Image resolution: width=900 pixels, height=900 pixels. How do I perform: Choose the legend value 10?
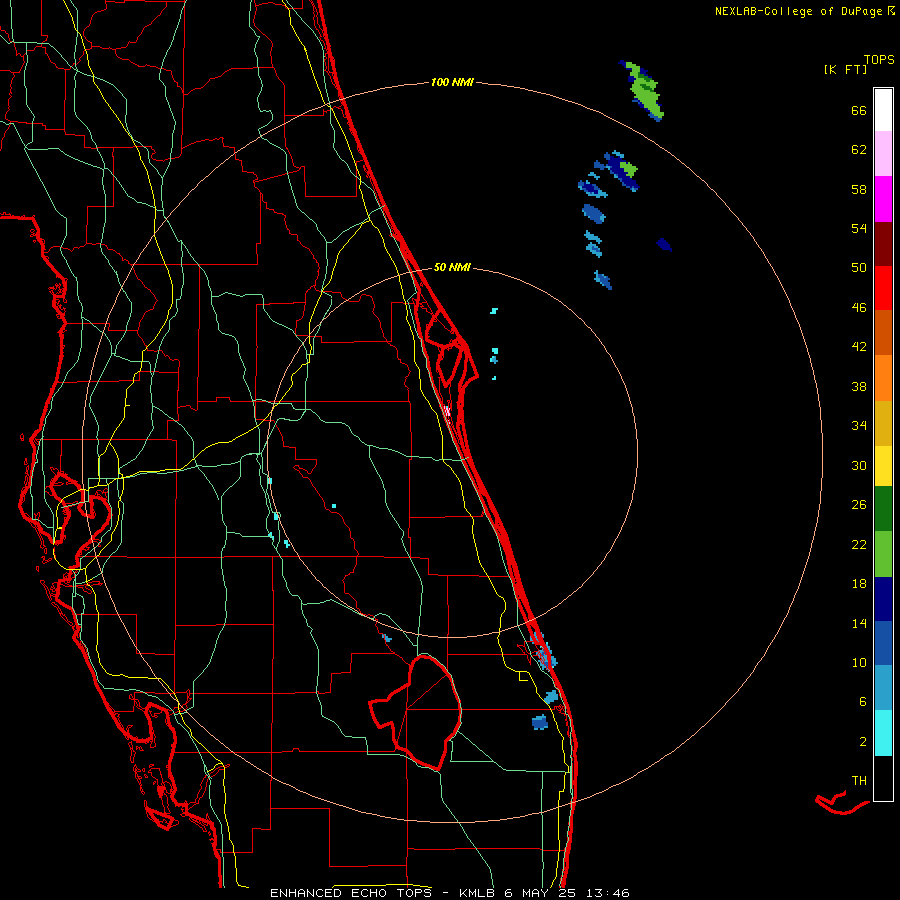pyautogui.click(x=859, y=662)
